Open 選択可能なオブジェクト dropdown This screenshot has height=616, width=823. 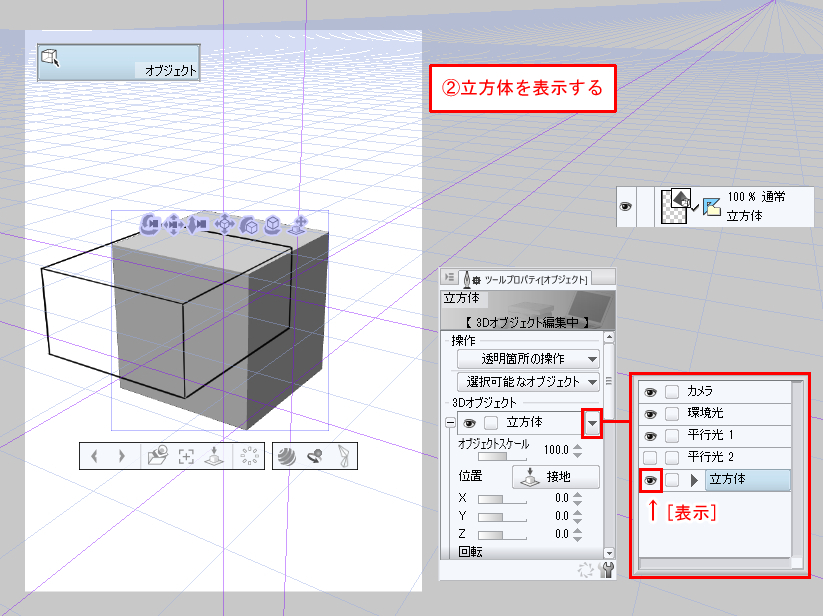(528, 382)
